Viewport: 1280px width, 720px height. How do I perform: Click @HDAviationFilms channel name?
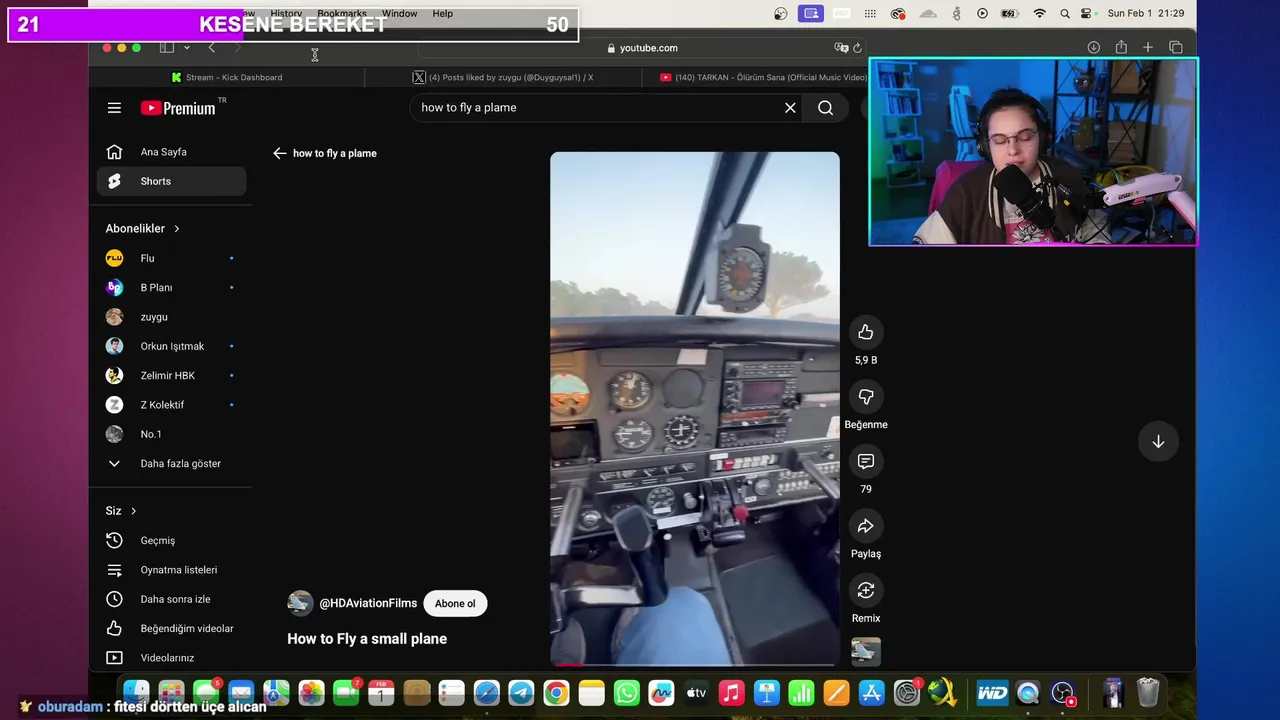tap(368, 603)
